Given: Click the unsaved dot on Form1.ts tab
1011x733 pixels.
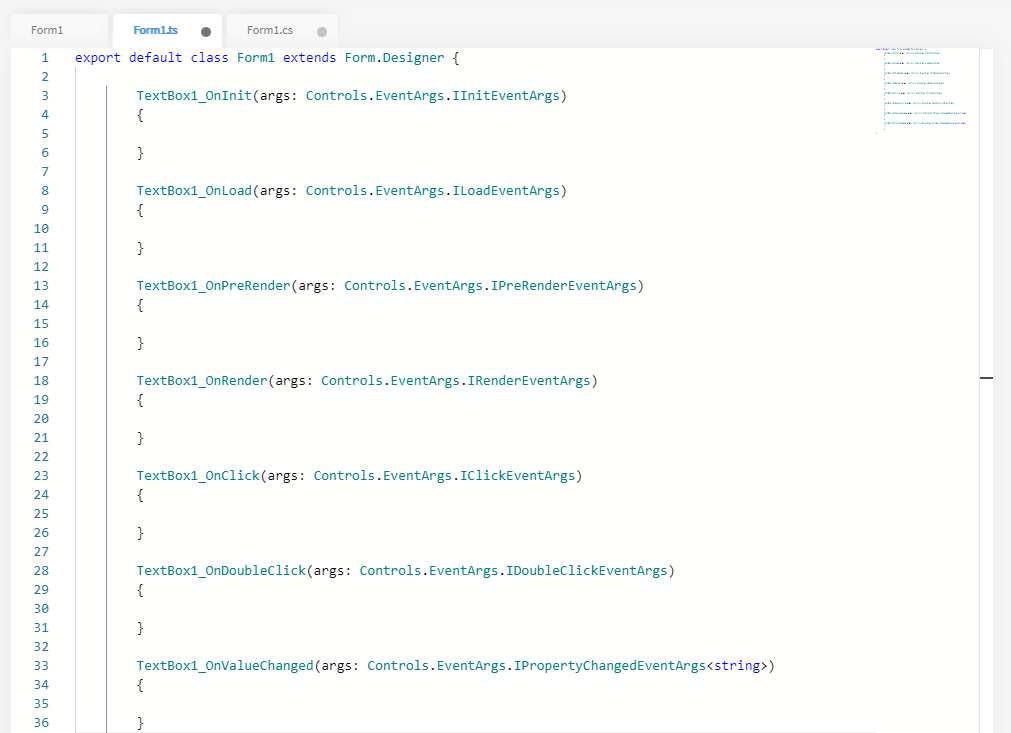Looking at the screenshot, I should (206, 32).
